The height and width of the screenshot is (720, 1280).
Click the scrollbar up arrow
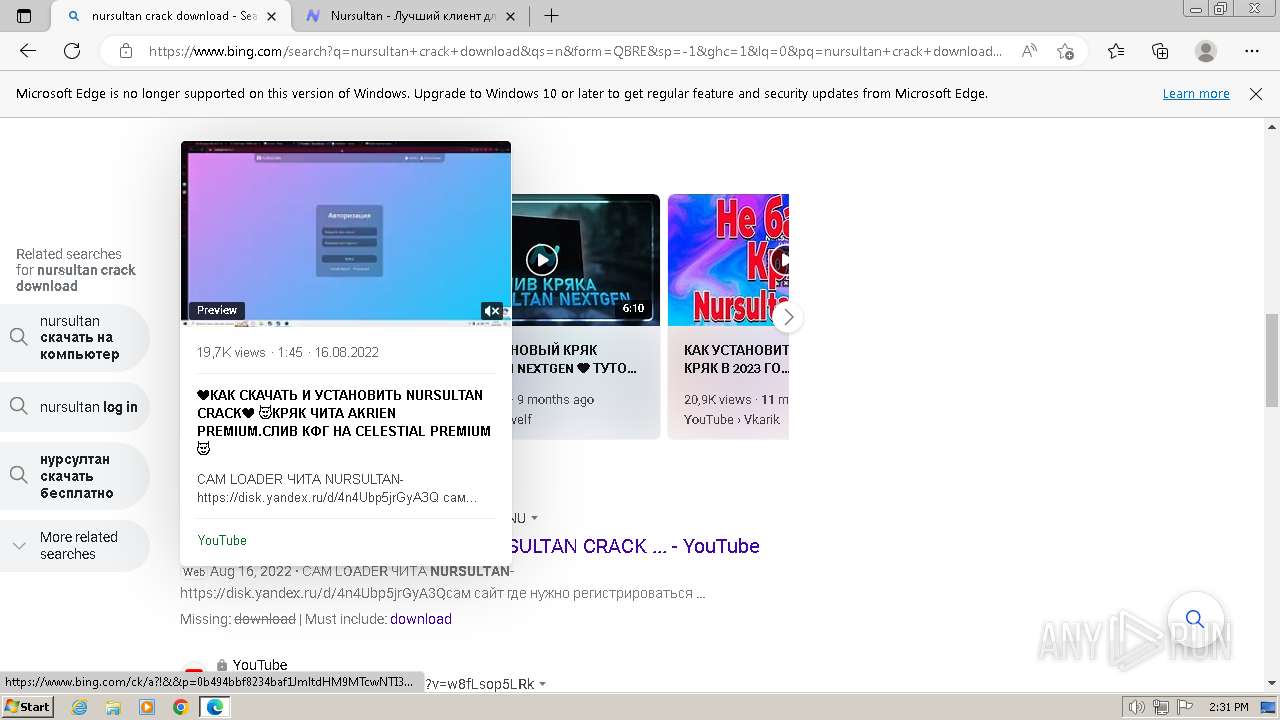pyautogui.click(x=1272, y=126)
